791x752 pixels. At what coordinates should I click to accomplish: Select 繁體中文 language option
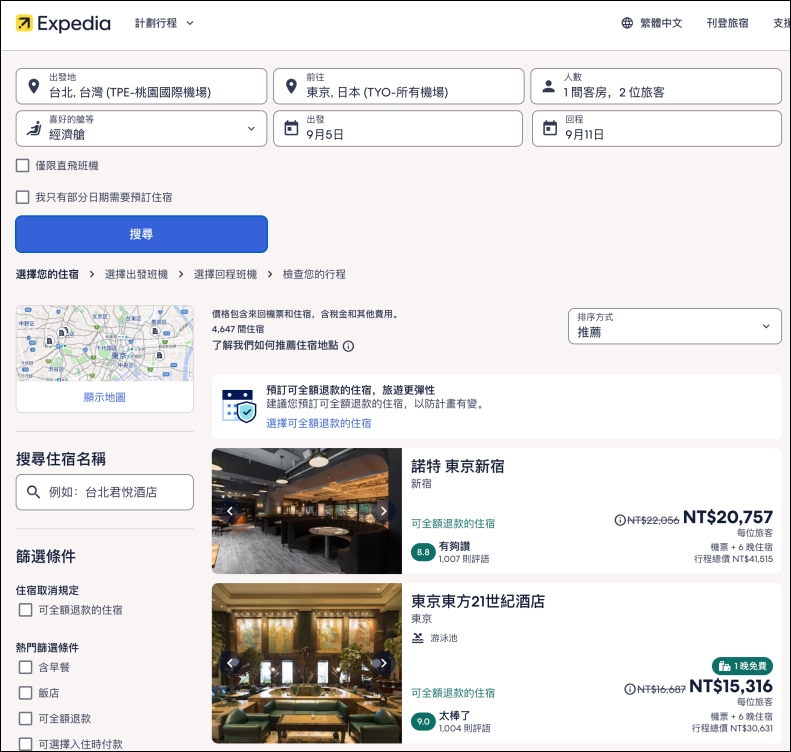pos(661,23)
